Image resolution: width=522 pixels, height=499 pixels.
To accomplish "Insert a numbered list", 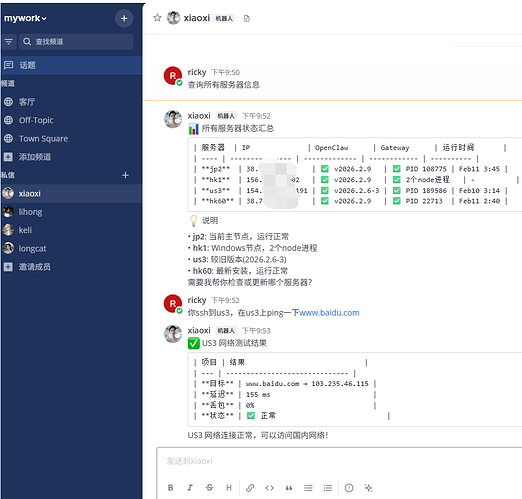I will (328, 488).
